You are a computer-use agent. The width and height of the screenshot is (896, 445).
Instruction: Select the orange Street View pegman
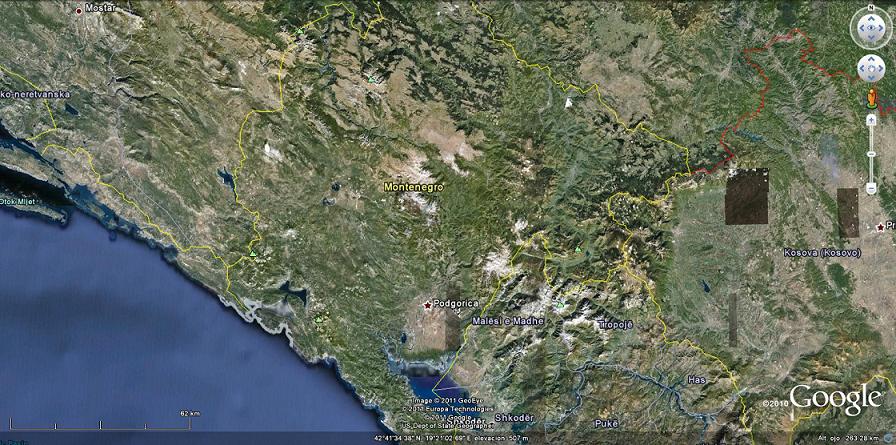click(x=870, y=97)
